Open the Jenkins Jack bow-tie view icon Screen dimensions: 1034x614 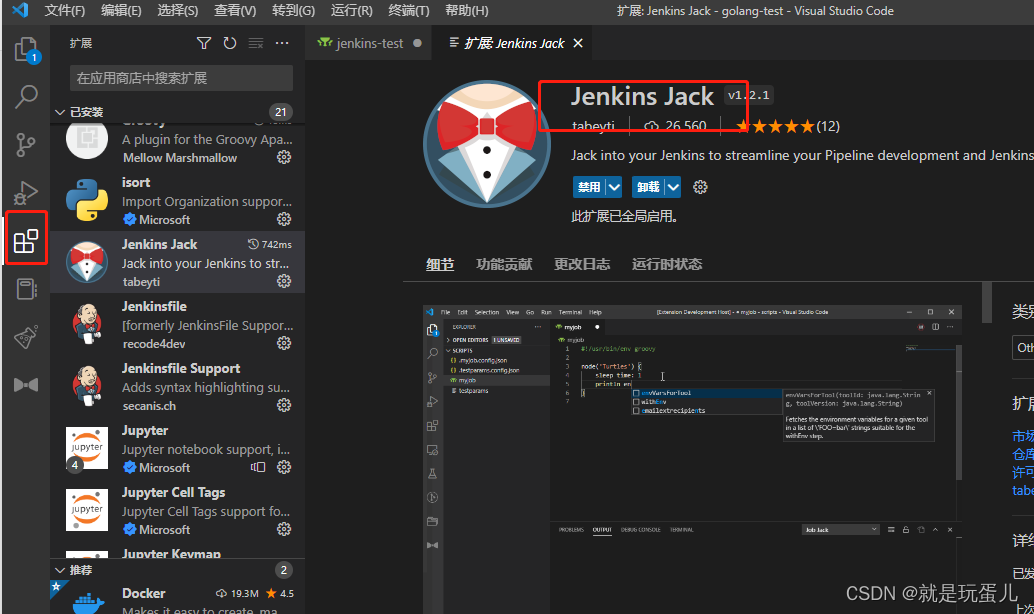tap(26, 384)
